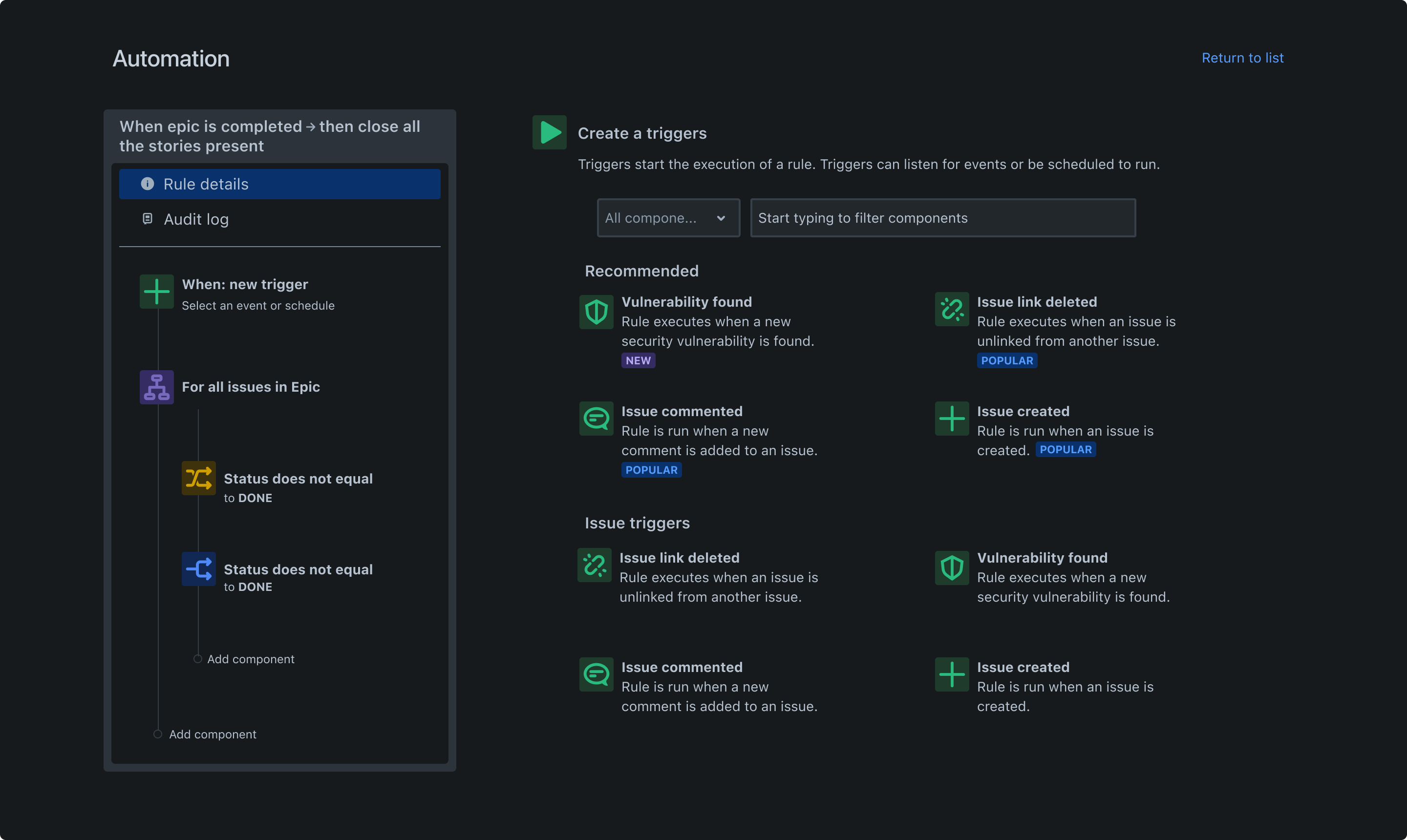Click Return to list link
Screen dimensions: 1407x840
click(1243, 57)
